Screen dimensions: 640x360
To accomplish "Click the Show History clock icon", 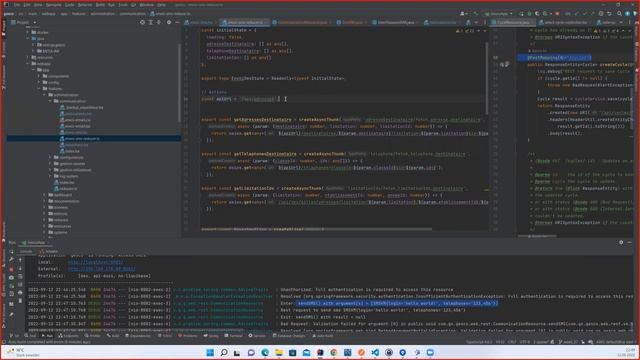I will point(601,13).
